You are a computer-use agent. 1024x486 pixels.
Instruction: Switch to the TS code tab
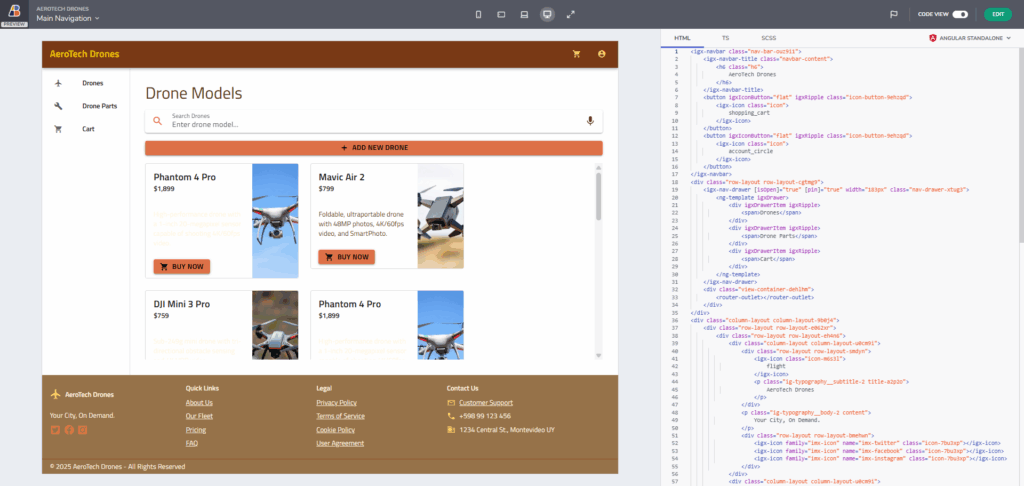click(x=726, y=39)
